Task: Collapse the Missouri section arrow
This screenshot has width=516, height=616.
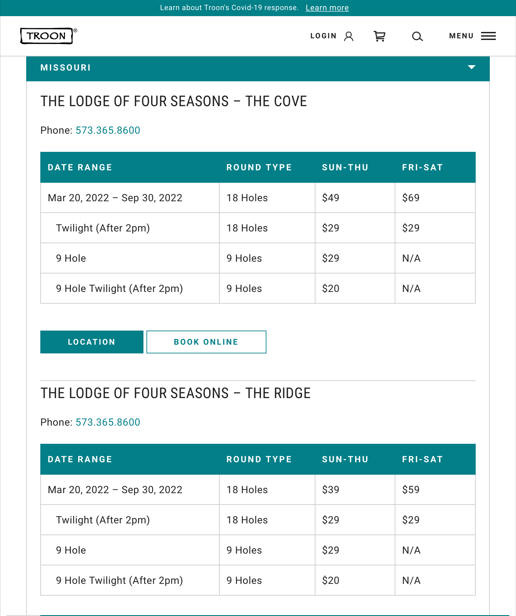Action: (472, 67)
